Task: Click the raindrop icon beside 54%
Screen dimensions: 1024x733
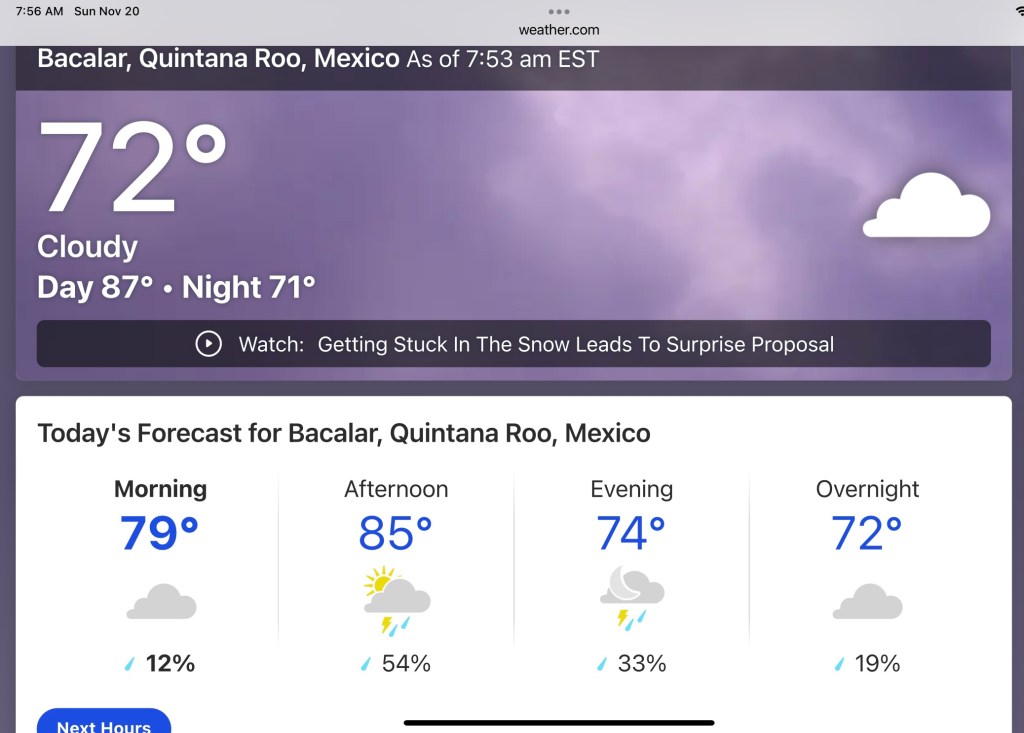Action: click(365, 664)
